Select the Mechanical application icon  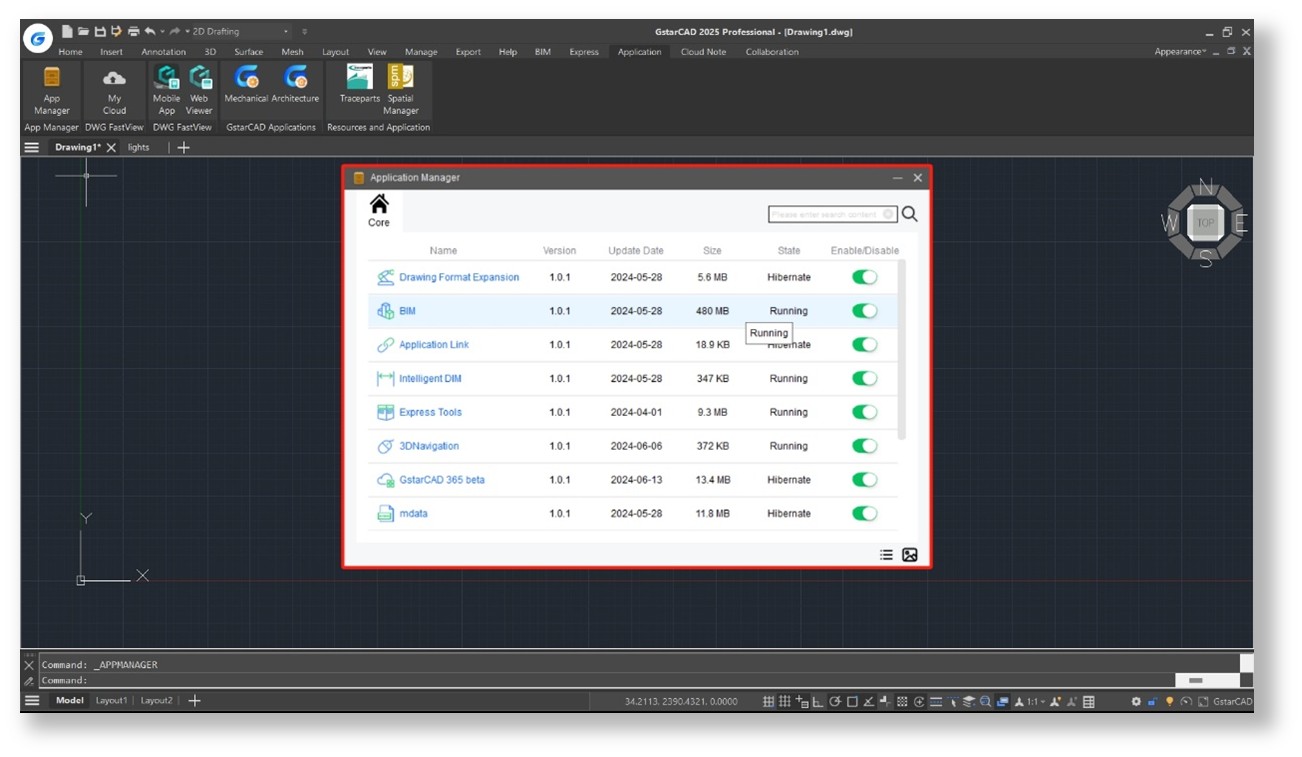[x=246, y=78]
